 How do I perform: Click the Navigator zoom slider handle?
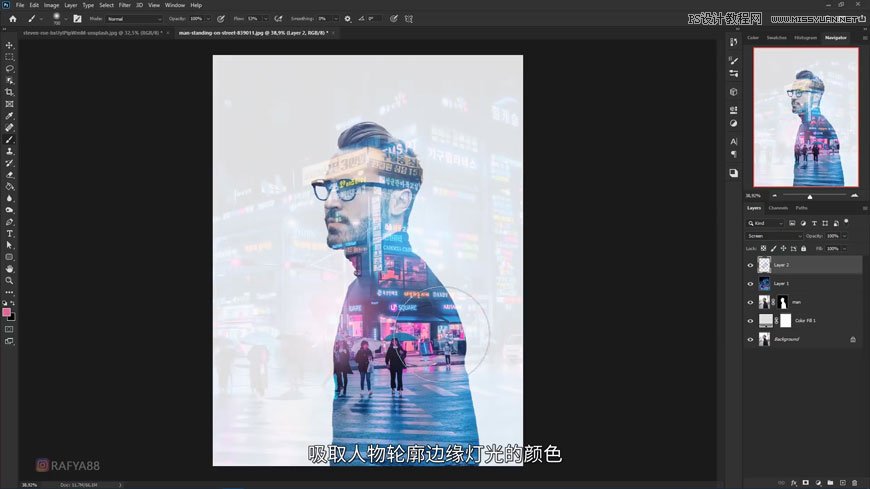pyautogui.click(x=810, y=196)
